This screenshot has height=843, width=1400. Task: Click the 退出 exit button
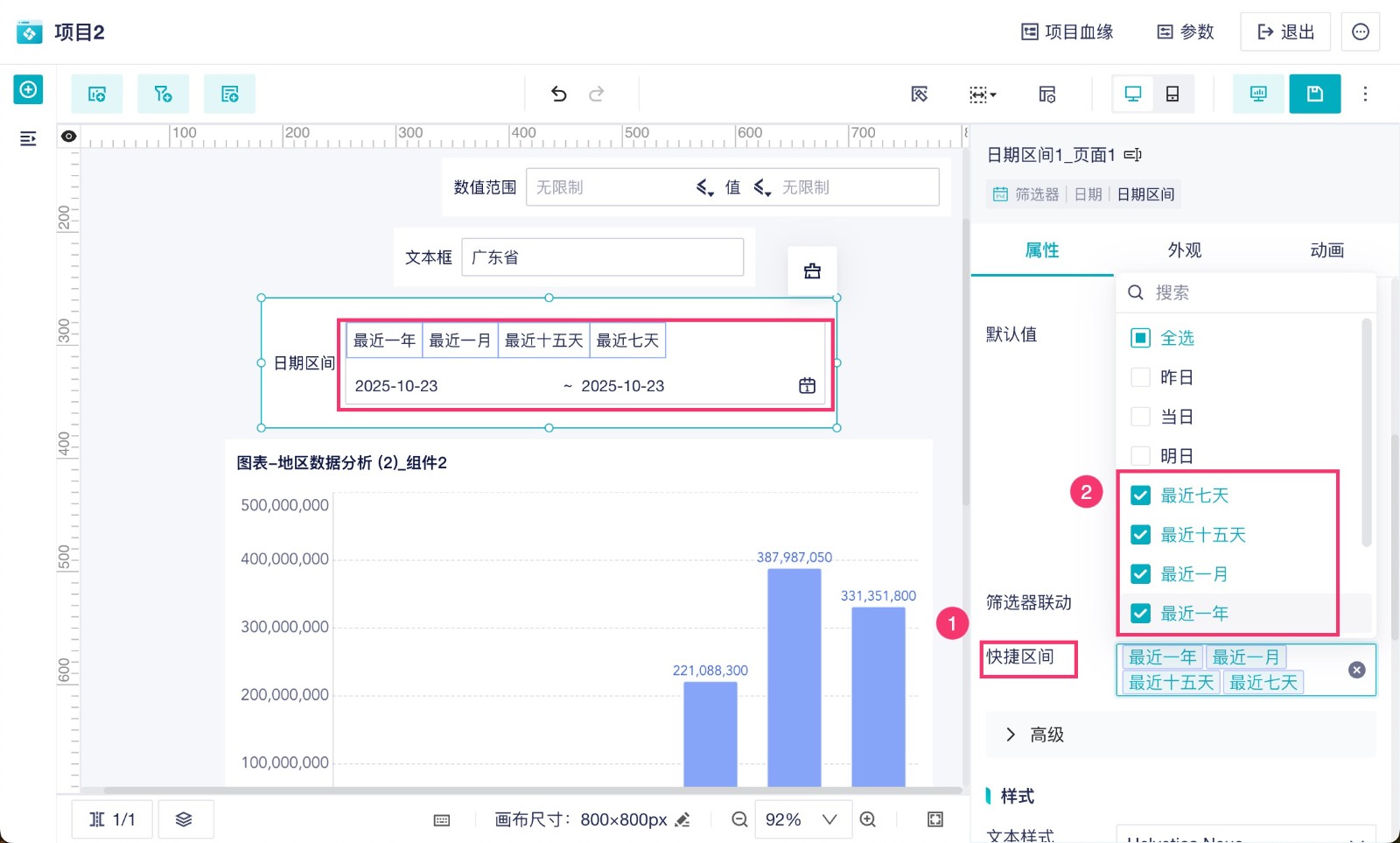(x=1285, y=32)
